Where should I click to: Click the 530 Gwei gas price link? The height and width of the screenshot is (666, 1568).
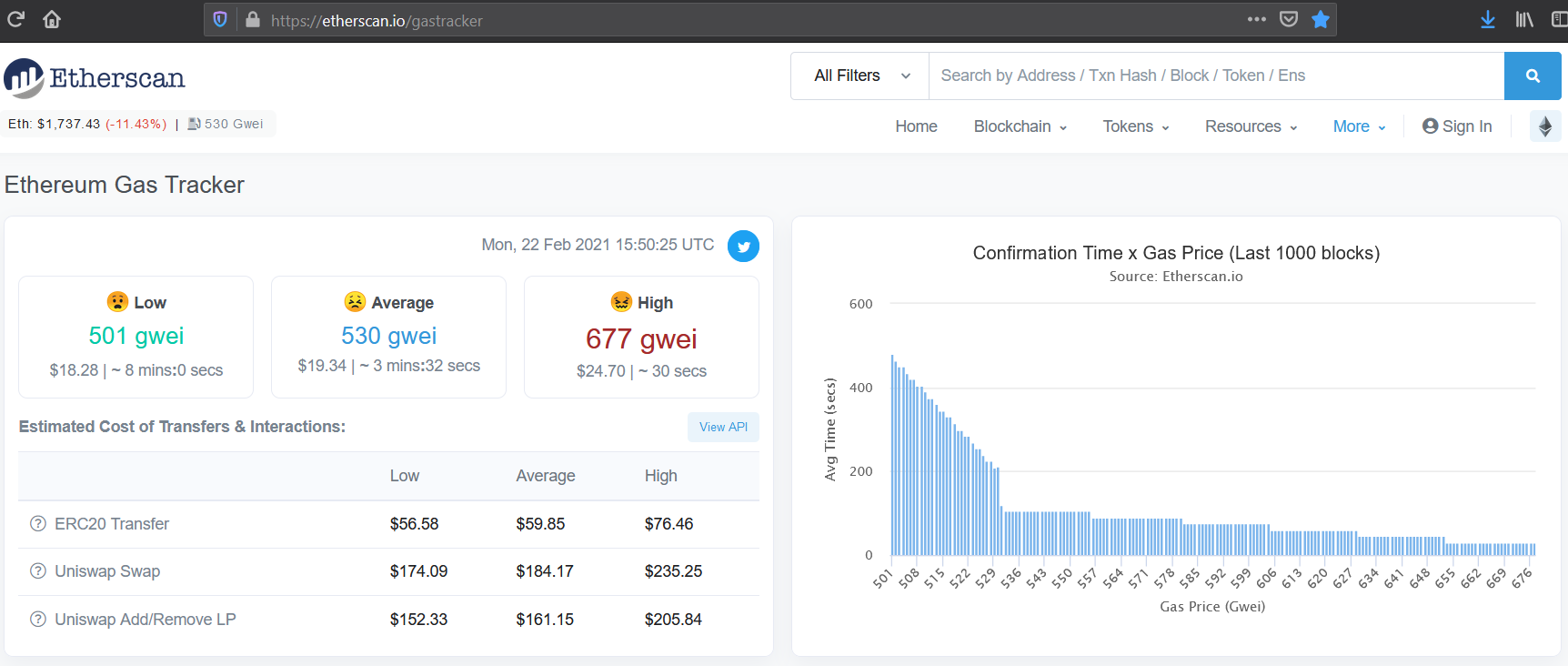(234, 124)
